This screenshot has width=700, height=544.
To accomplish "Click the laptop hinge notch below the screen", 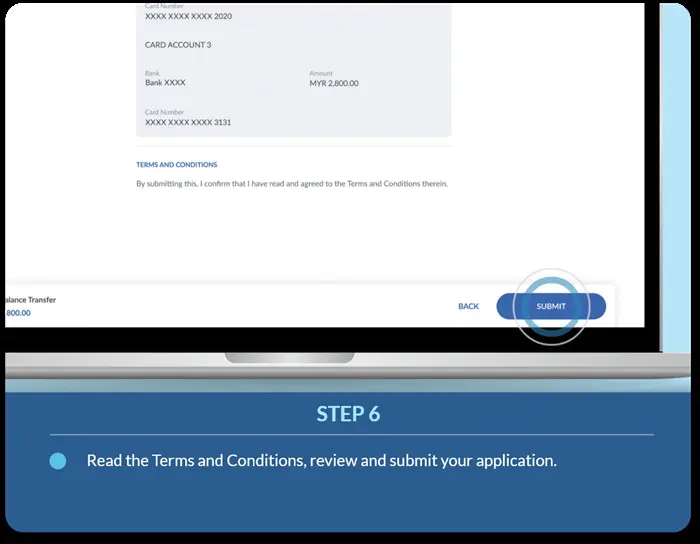I will click(289, 357).
